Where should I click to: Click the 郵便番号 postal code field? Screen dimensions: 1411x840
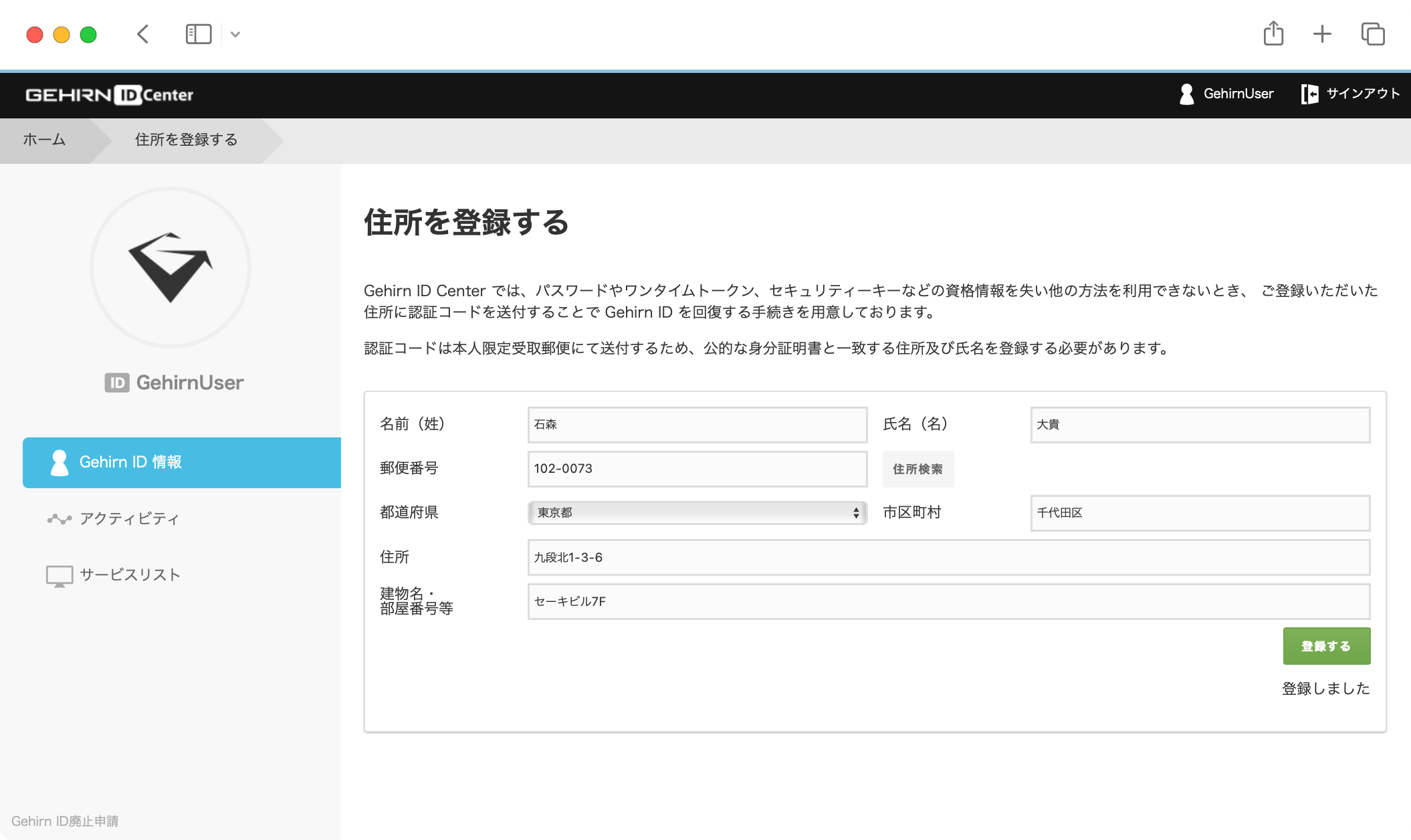tap(697, 469)
